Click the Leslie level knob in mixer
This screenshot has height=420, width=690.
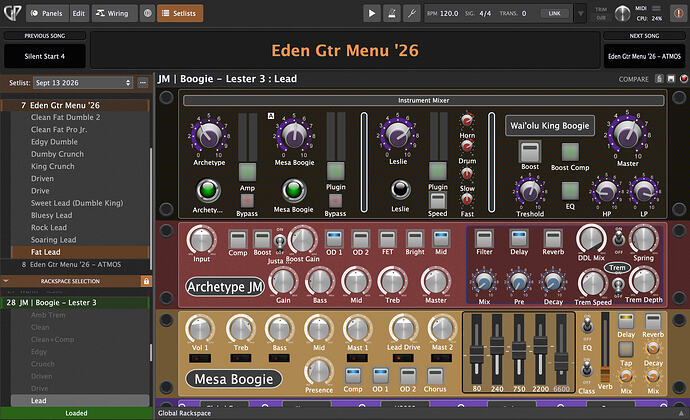pyautogui.click(x=397, y=135)
